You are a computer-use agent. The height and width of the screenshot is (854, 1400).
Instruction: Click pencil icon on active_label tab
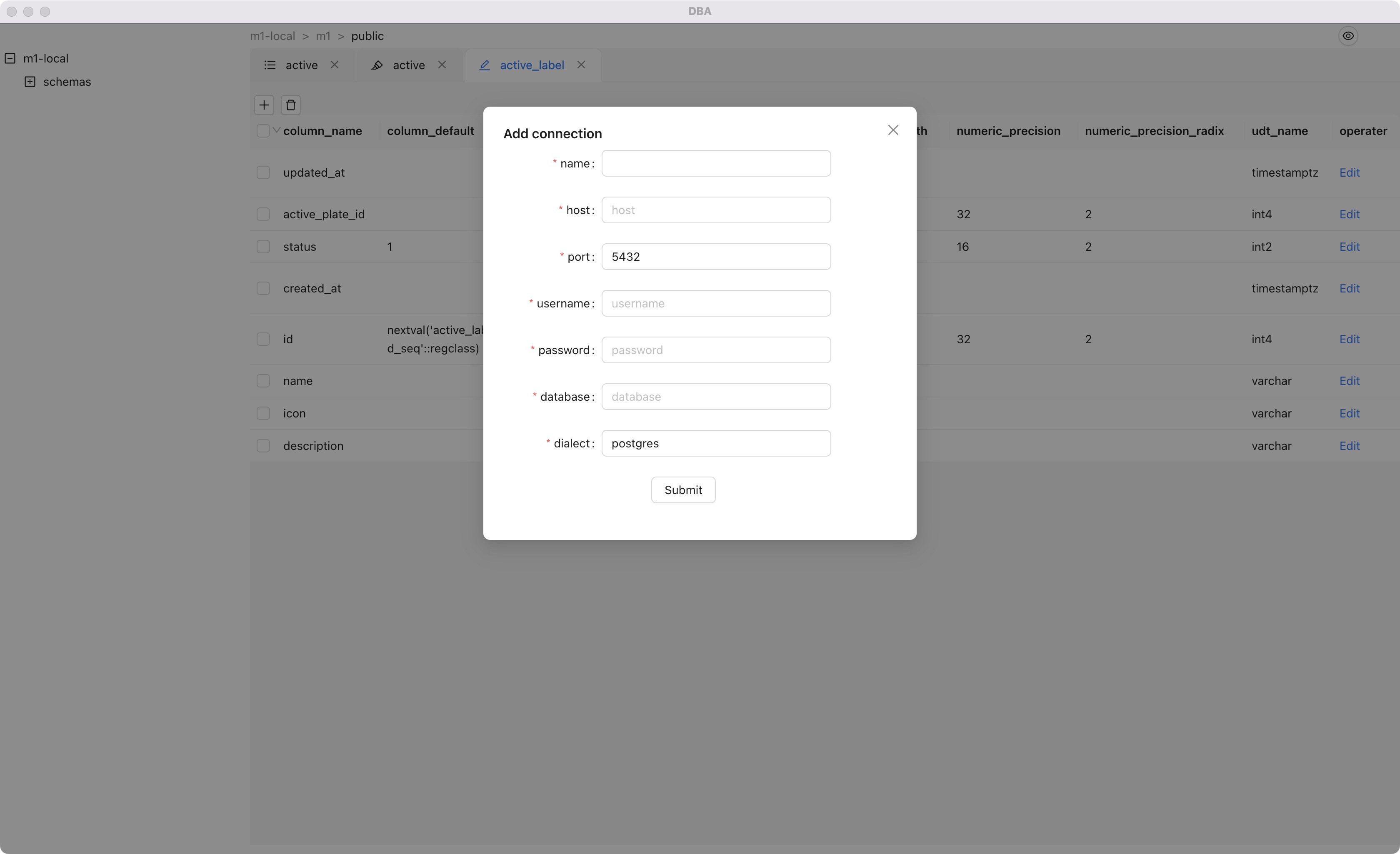pos(485,65)
